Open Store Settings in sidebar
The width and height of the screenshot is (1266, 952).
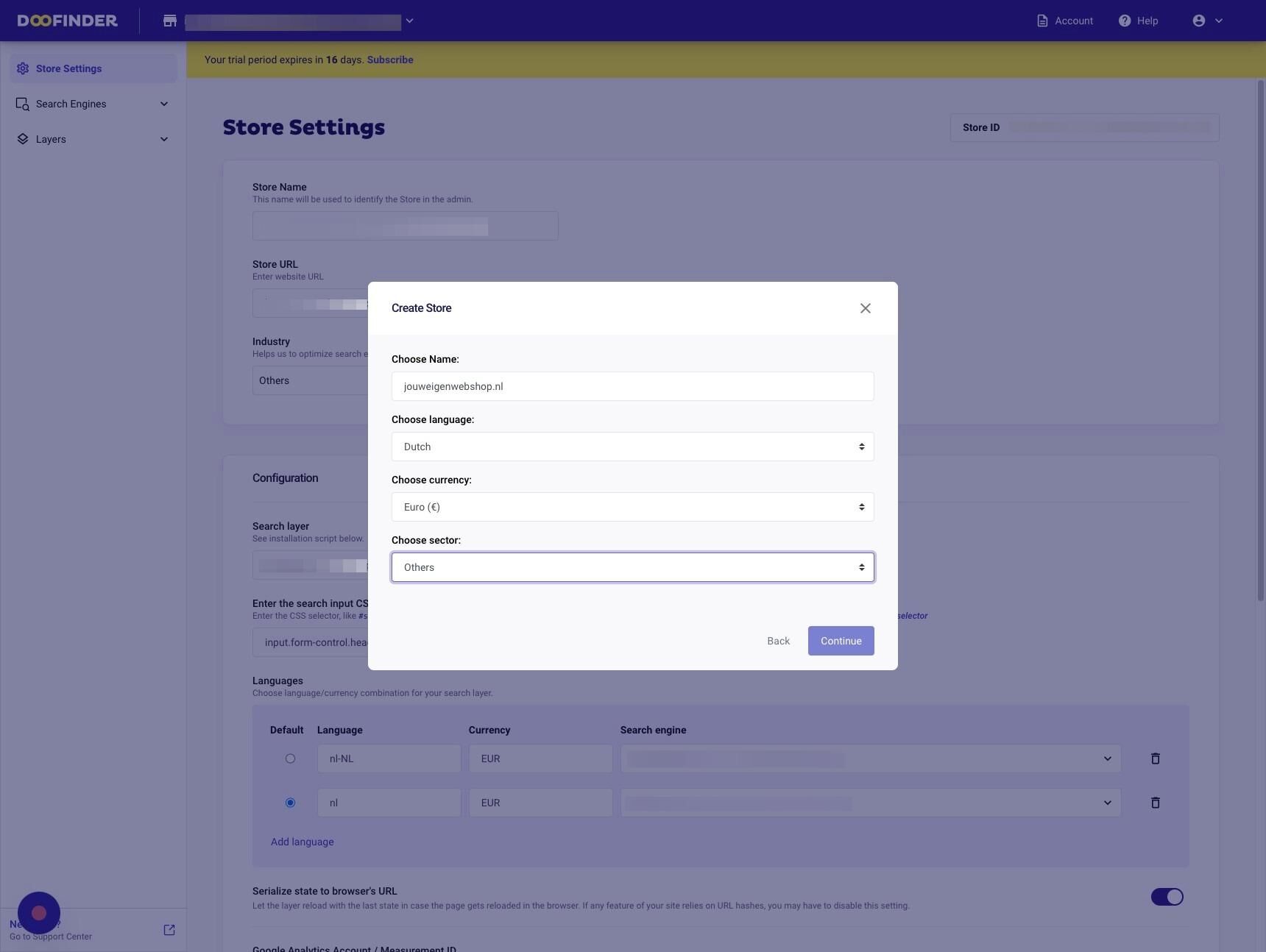tap(93, 68)
